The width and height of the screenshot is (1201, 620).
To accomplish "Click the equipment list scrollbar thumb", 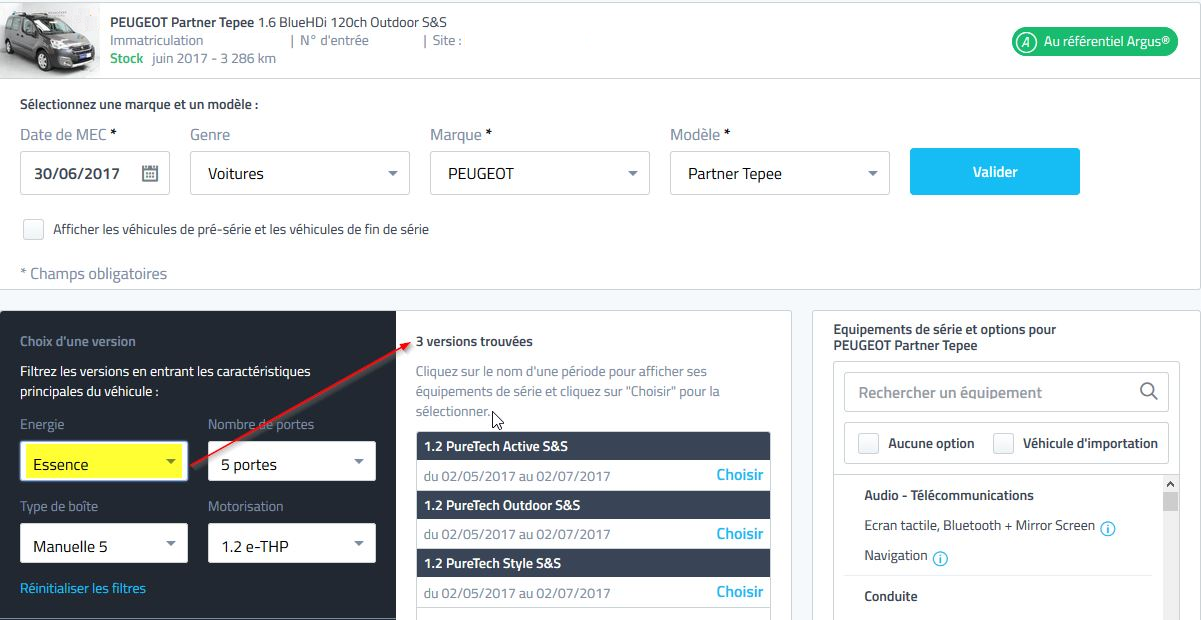I will (1170, 501).
